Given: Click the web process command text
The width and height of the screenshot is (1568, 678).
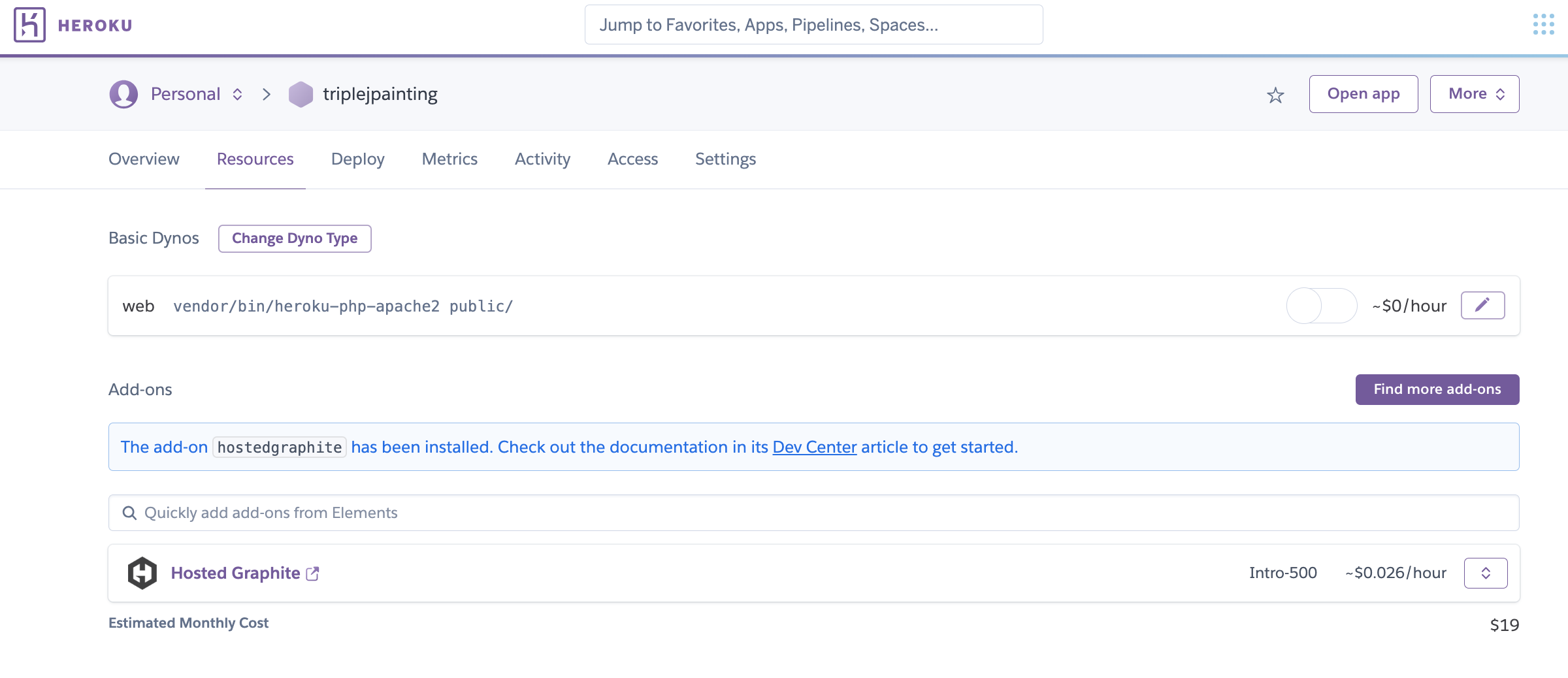Looking at the screenshot, I should [x=343, y=306].
